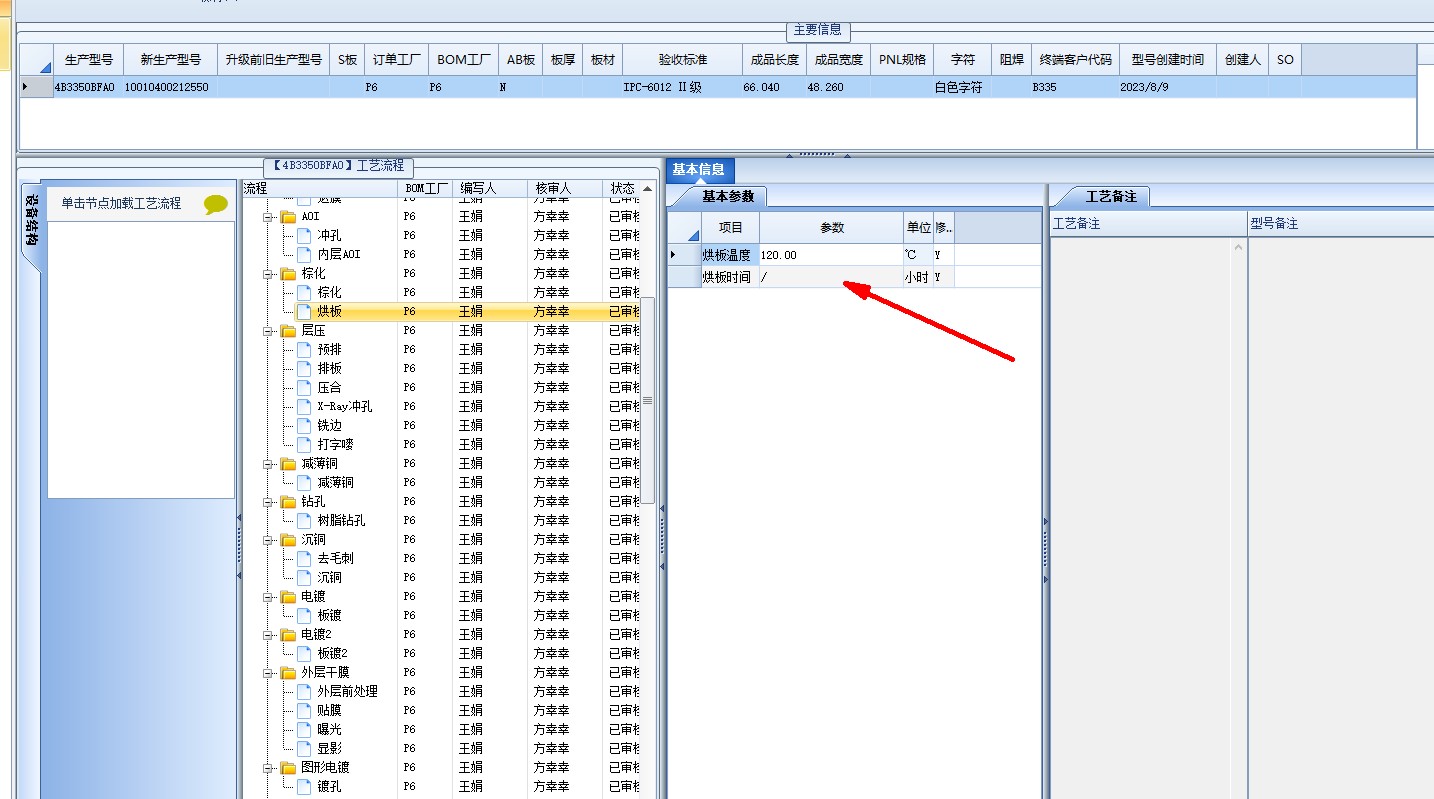Select the 沉铜 child process node
Viewport: 1434px width, 799px height.
coord(329,577)
